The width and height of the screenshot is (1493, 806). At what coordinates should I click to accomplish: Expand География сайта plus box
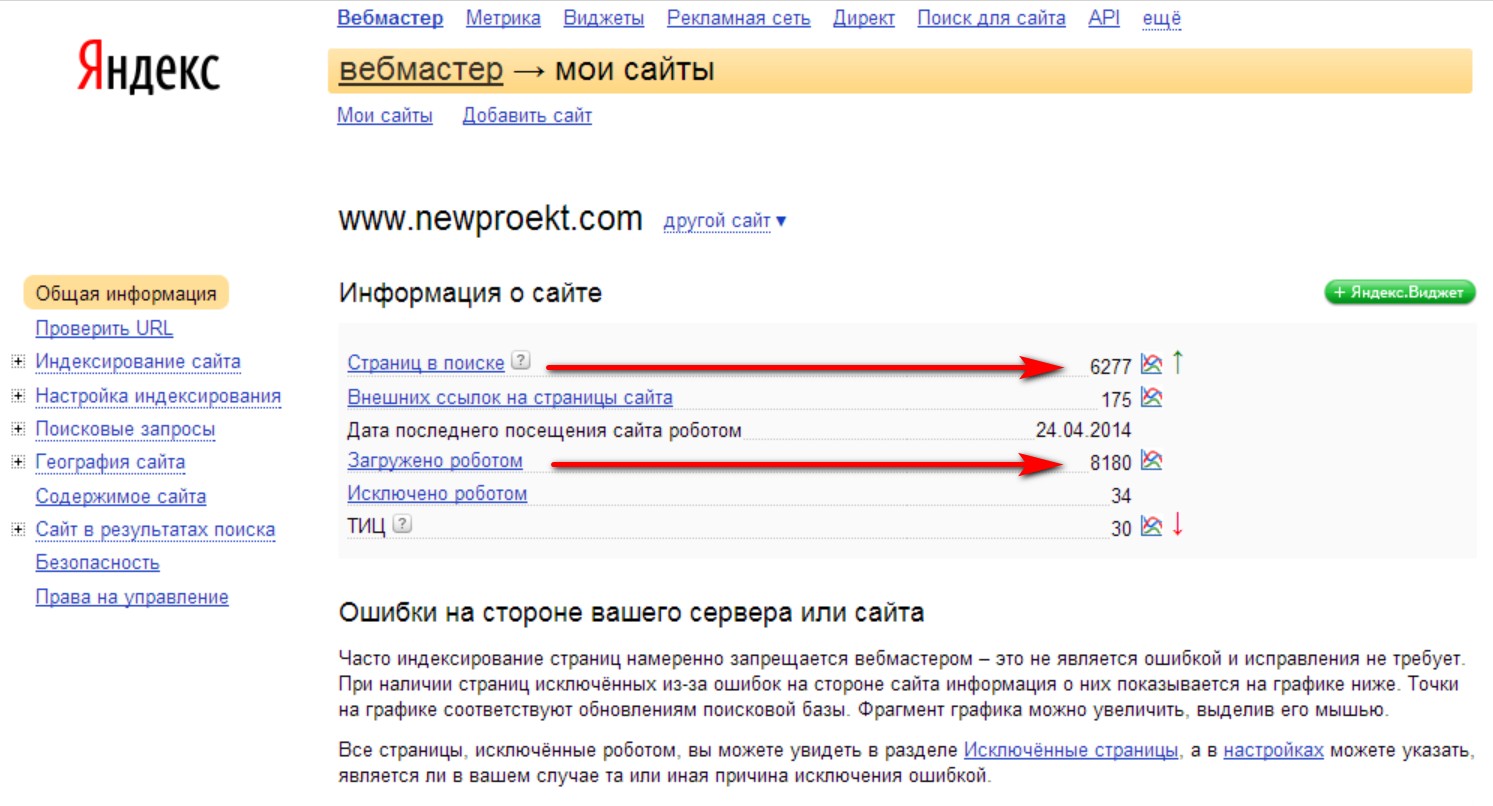(17, 463)
